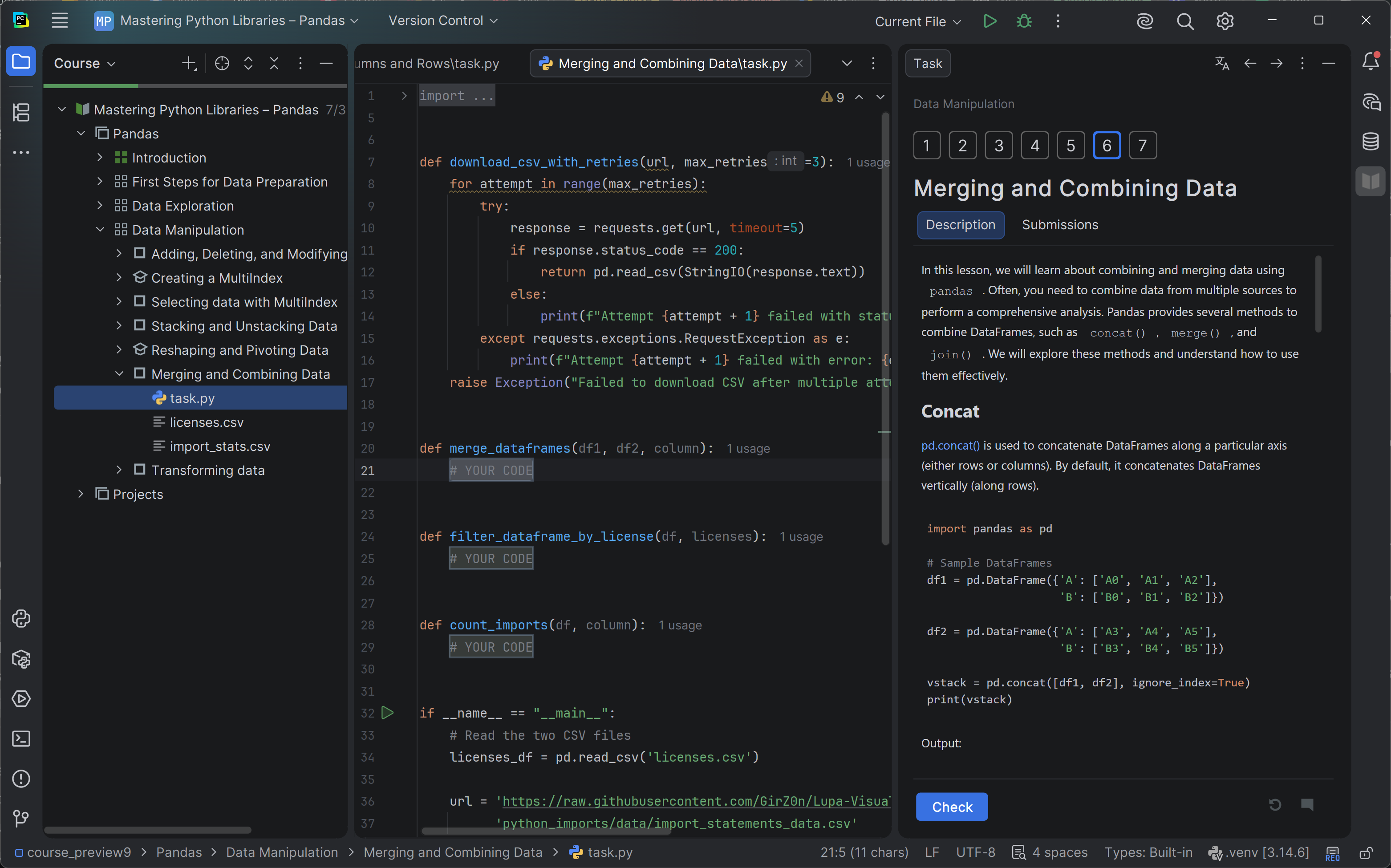Open the AI Chat tool window on right sidebar

(1371, 102)
